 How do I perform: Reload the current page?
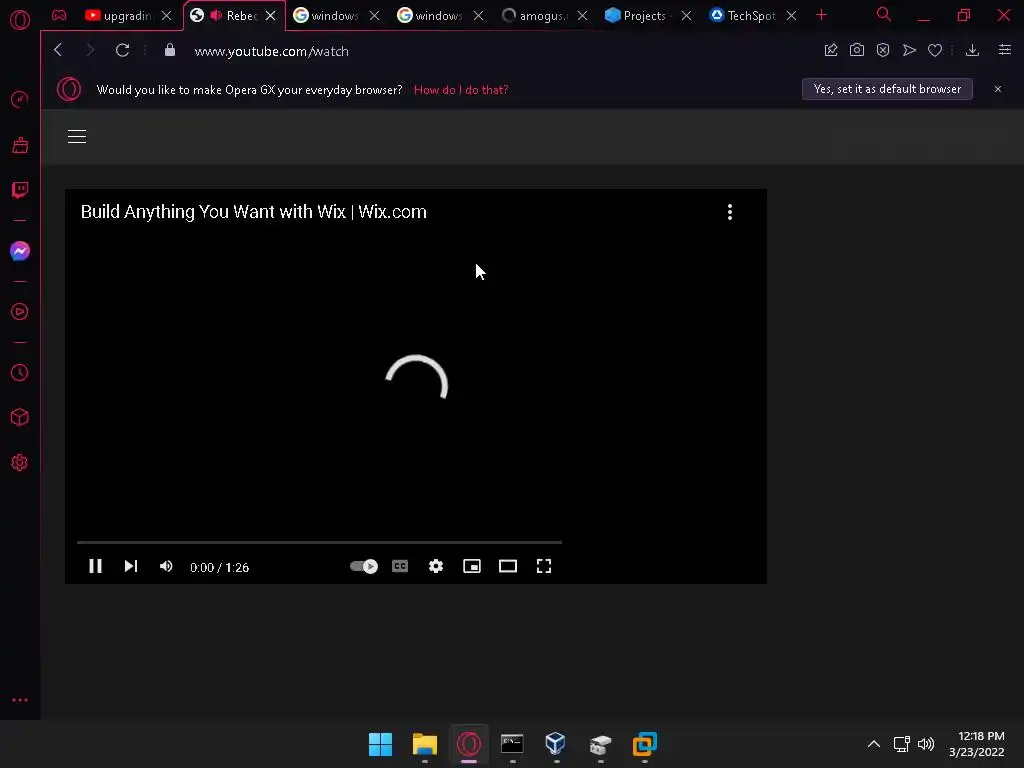coord(122,50)
